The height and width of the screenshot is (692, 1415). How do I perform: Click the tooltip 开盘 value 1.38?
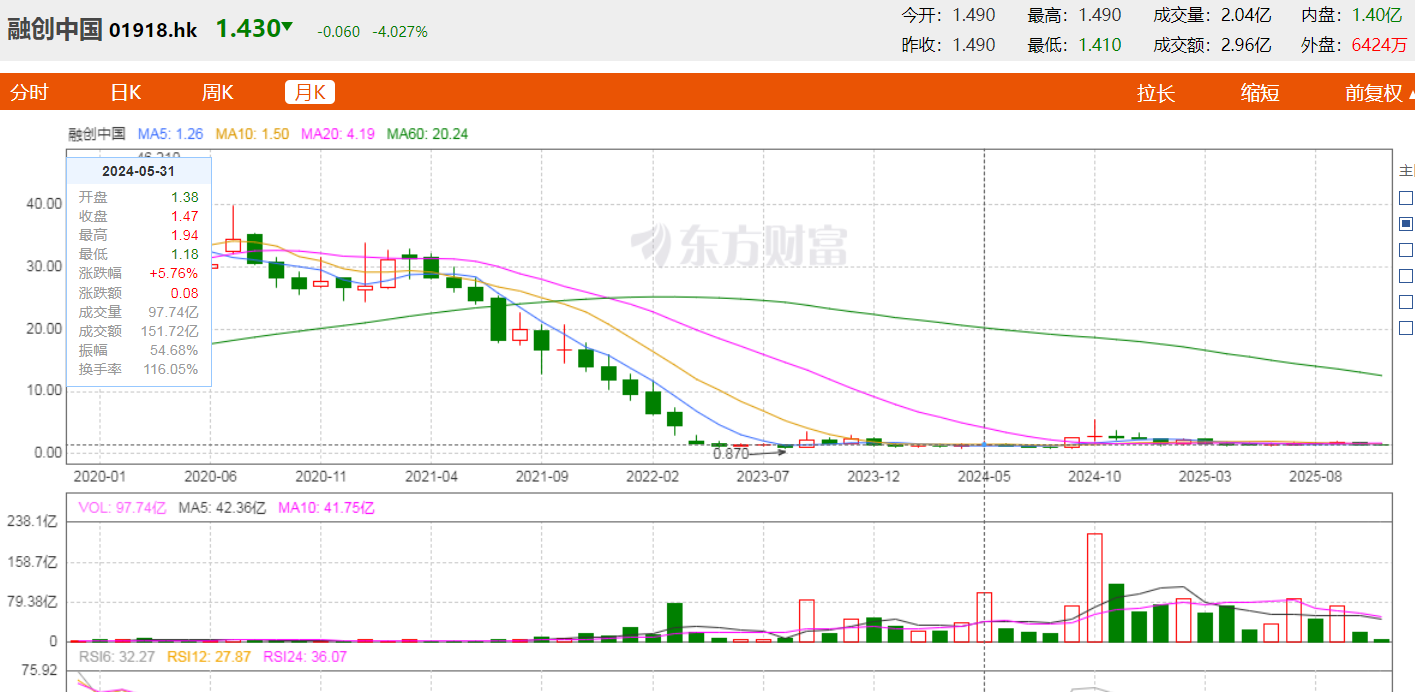click(x=185, y=198)
